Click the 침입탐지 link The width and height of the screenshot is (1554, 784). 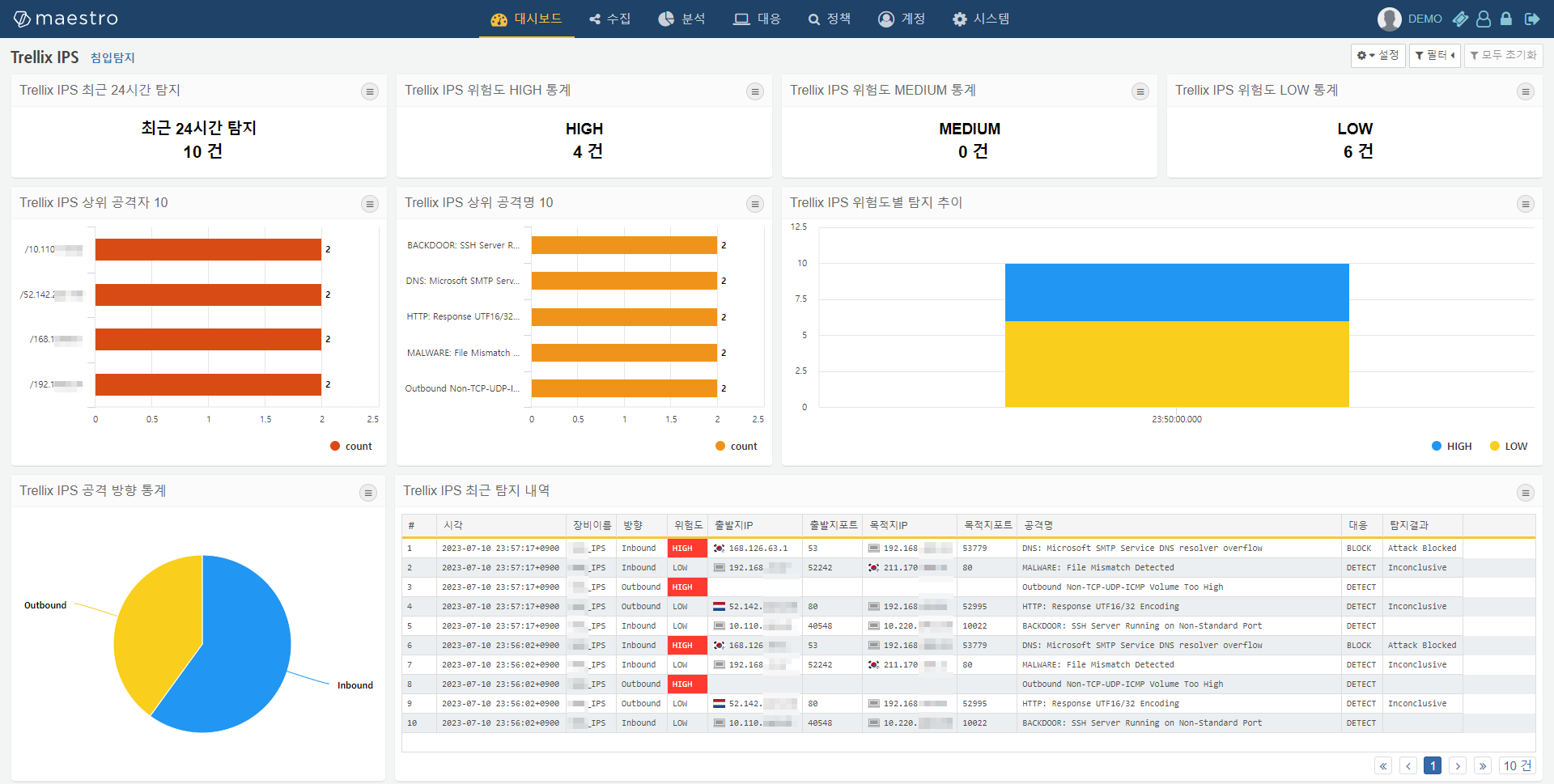pos(113,57)
